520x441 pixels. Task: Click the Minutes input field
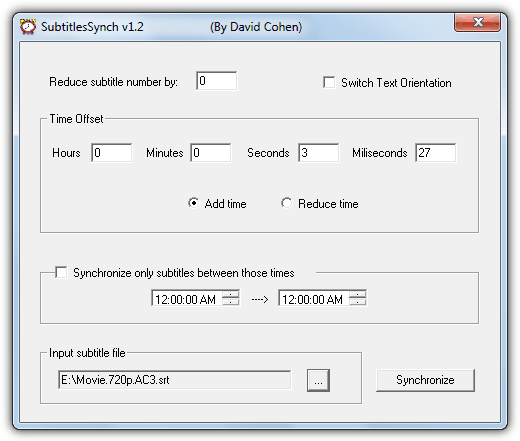(211, 153)
